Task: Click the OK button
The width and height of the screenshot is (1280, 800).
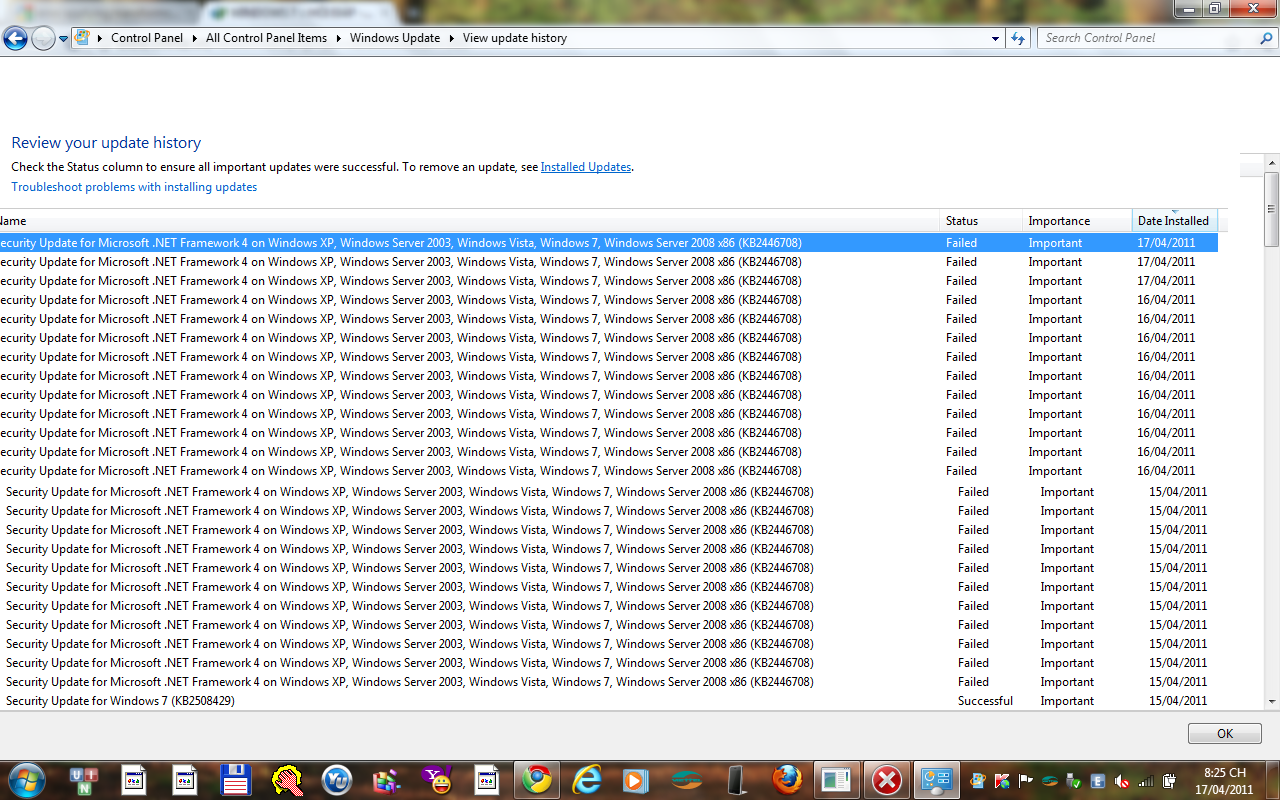Action: (x=1225, y=734)
